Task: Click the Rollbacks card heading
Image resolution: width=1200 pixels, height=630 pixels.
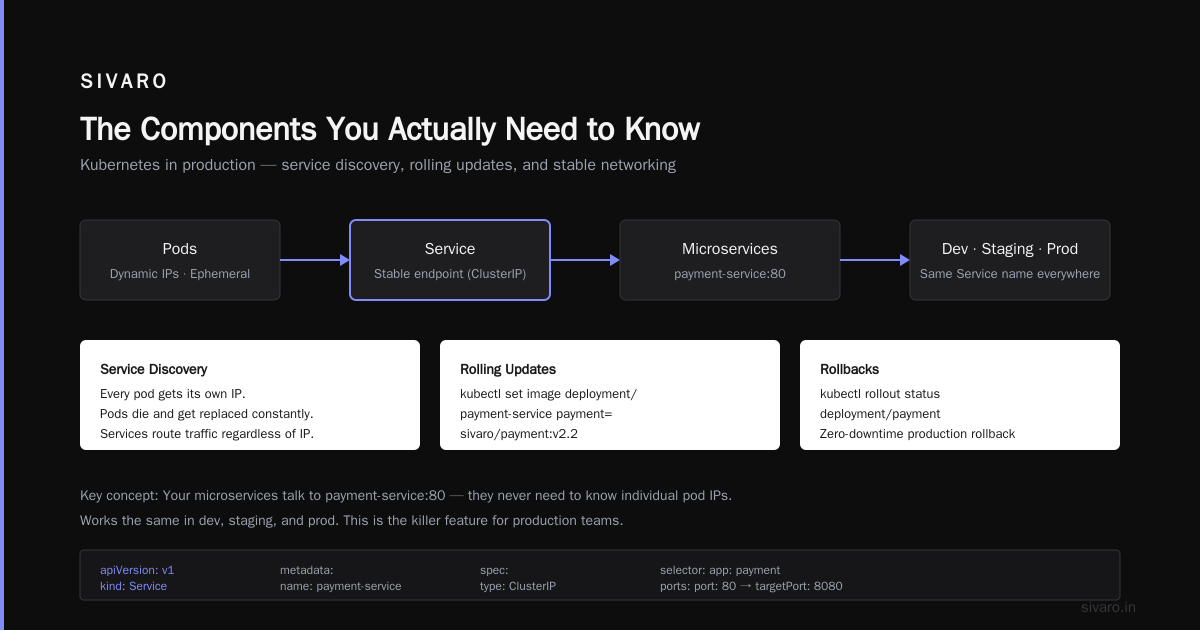Action: [x=850, y=370]
